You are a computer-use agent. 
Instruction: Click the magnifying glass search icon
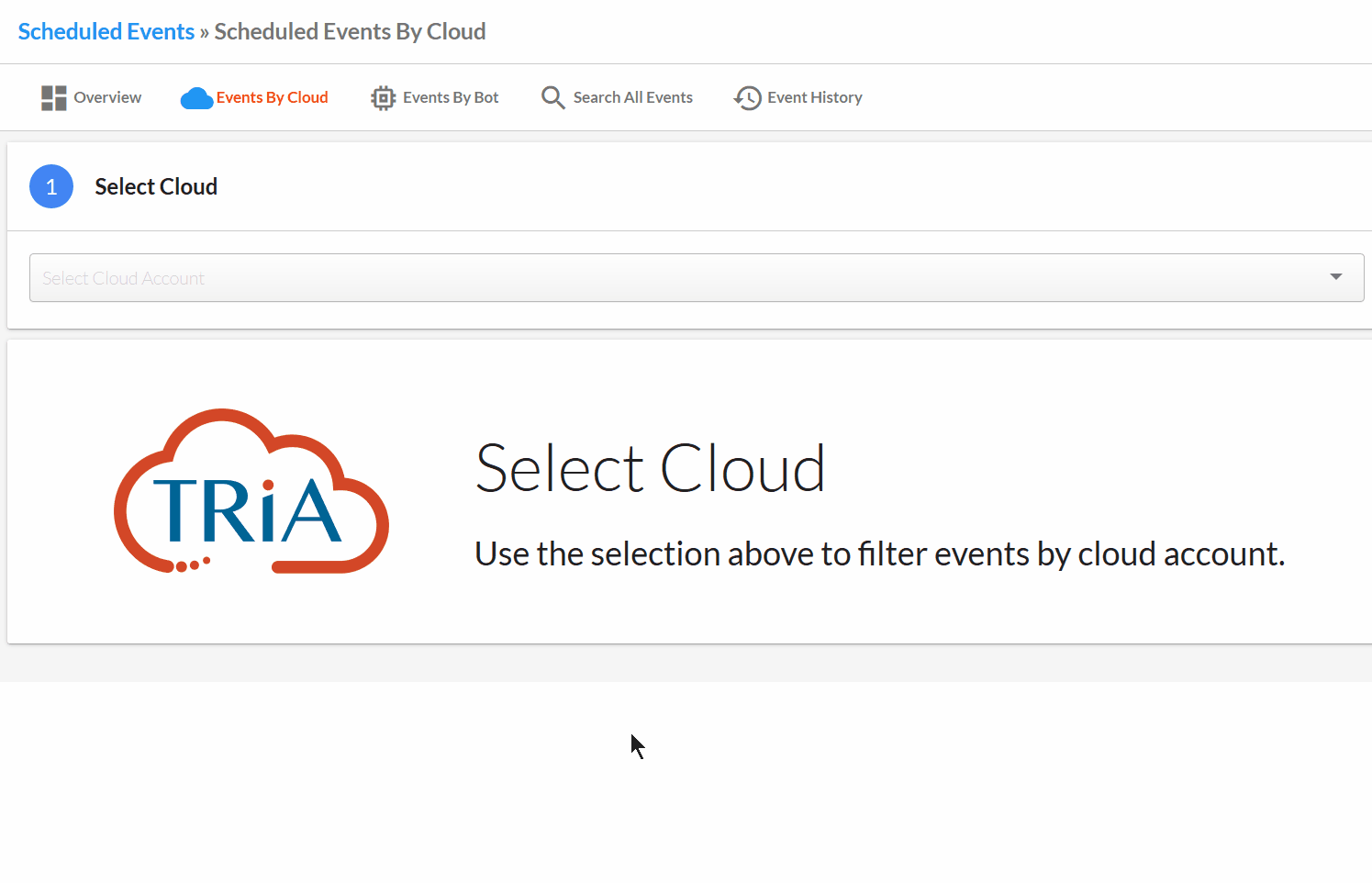pos(552,97)
